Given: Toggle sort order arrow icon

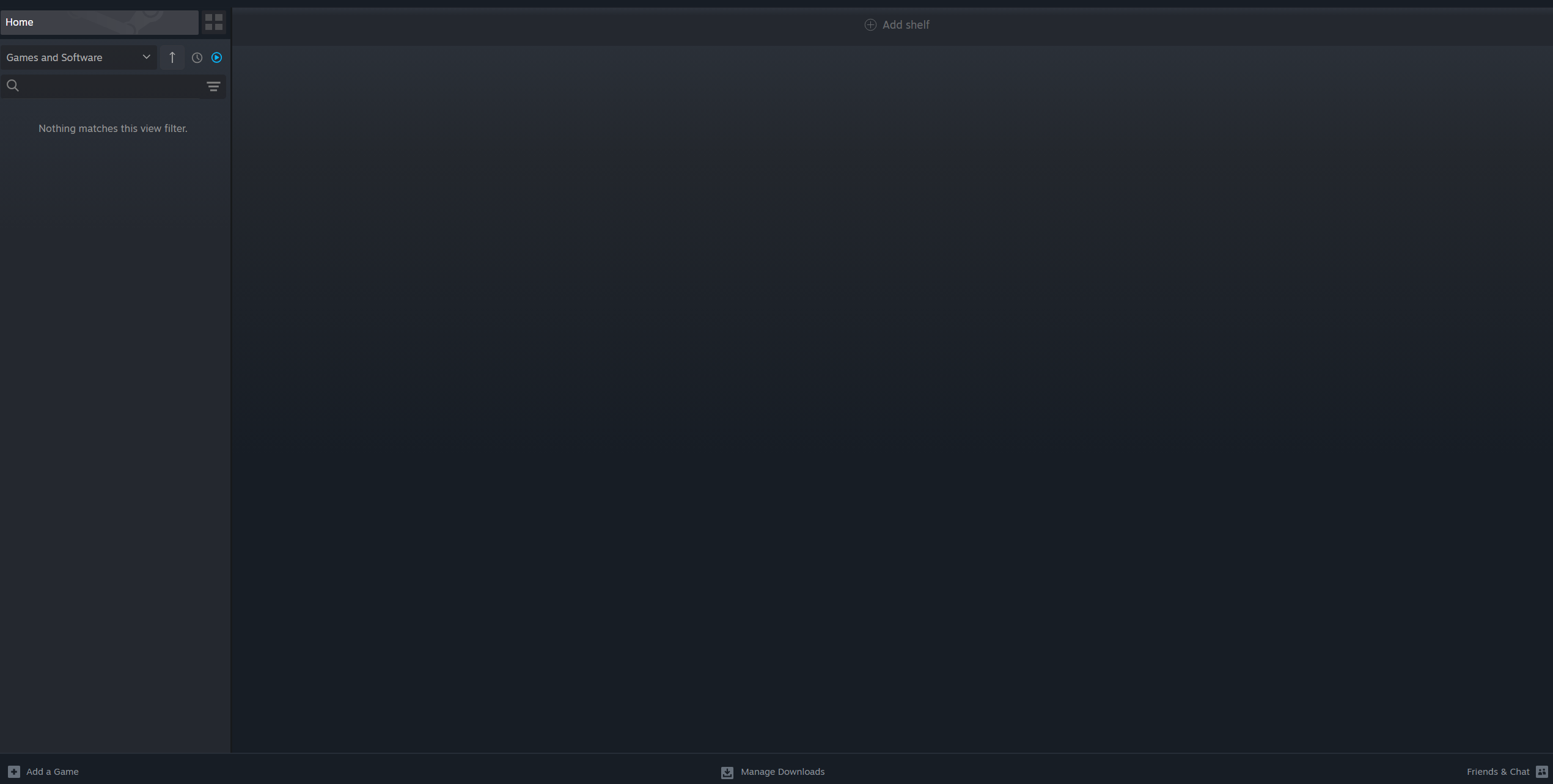Looking at the screenshot, I should 172,57.
